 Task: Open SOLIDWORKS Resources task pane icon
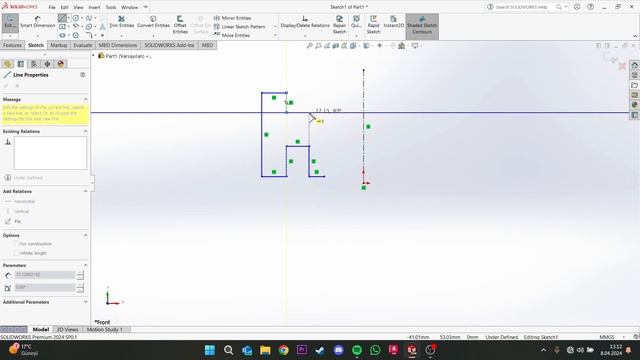click(634, 65)
